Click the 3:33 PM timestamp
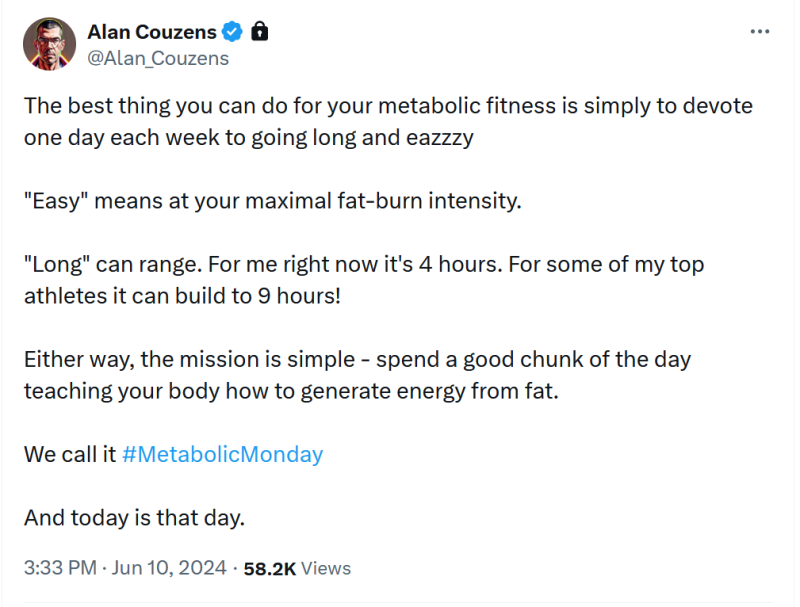Screen dimensions: 800x607 60,568
